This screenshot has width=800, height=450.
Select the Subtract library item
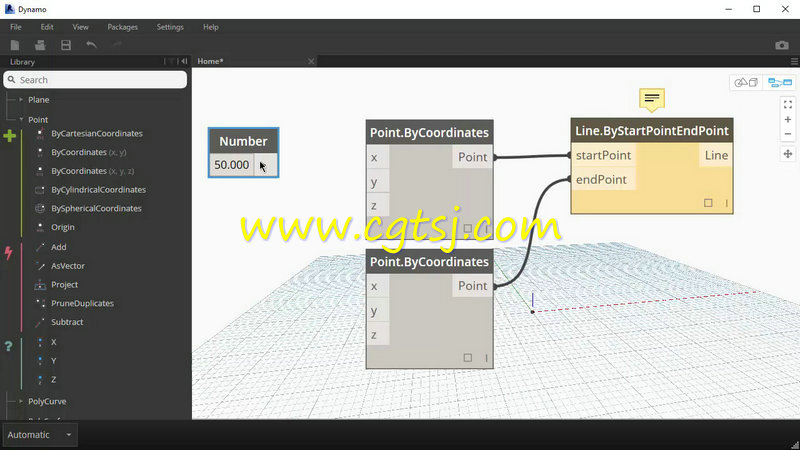click(67, 322)
